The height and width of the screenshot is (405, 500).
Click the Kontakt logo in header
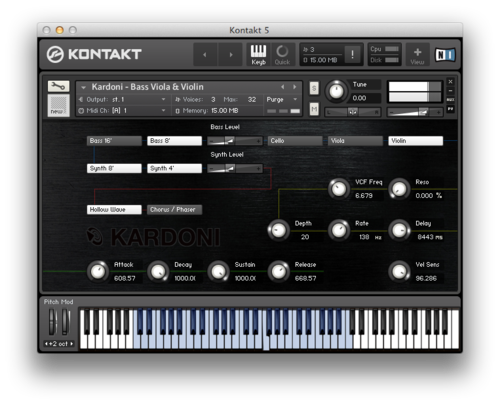coord(94,54)
